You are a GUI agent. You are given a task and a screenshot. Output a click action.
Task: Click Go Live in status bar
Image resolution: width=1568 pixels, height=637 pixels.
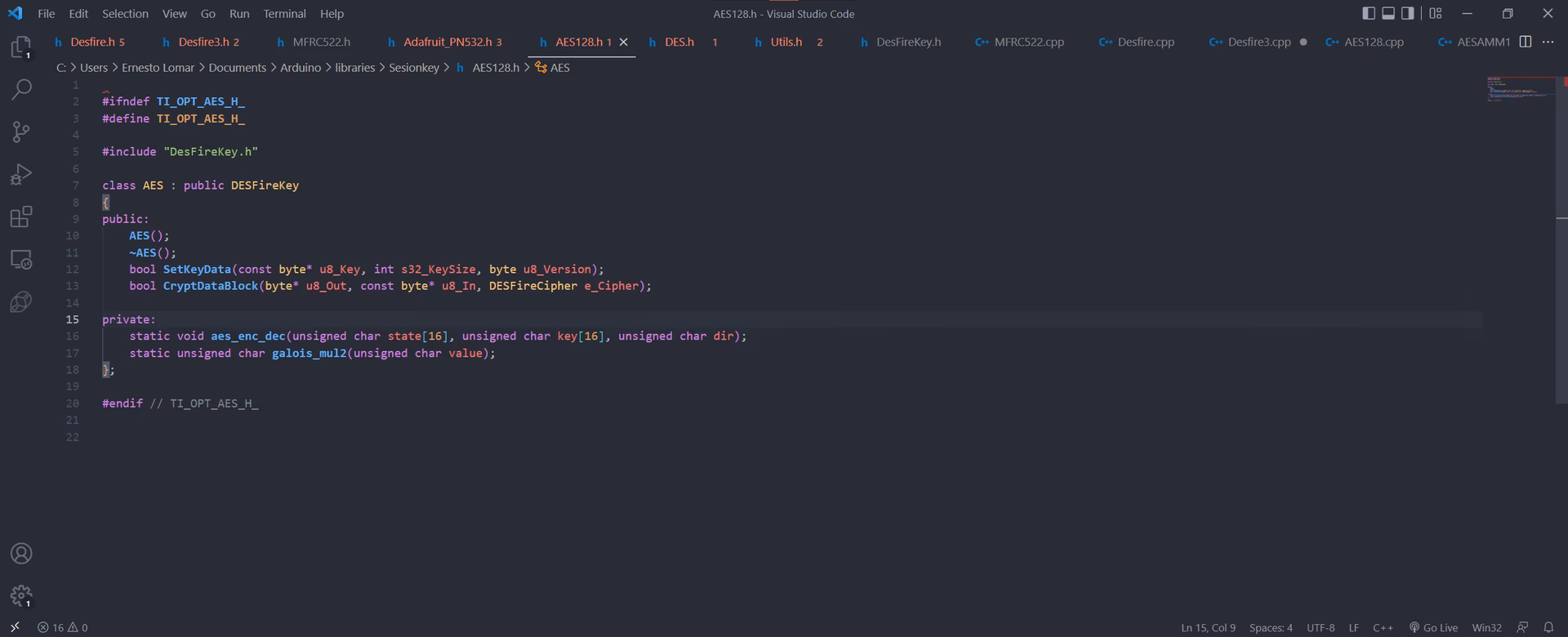pos(1433,627)
